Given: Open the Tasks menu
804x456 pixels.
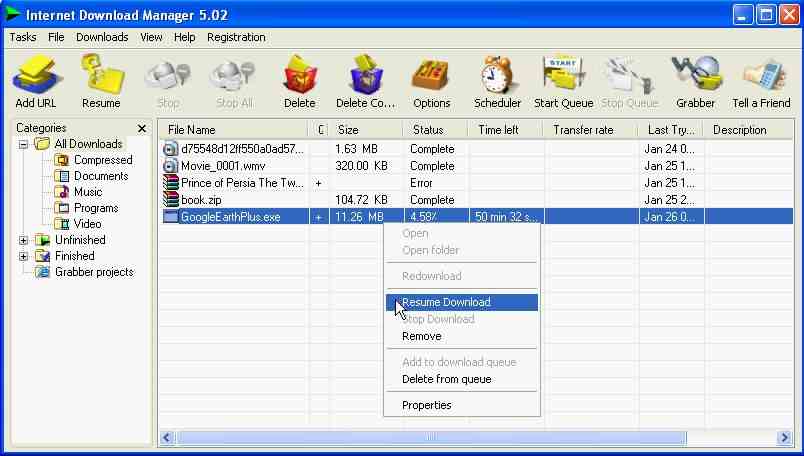Looking at the screenshot, I should pos(23,37).
